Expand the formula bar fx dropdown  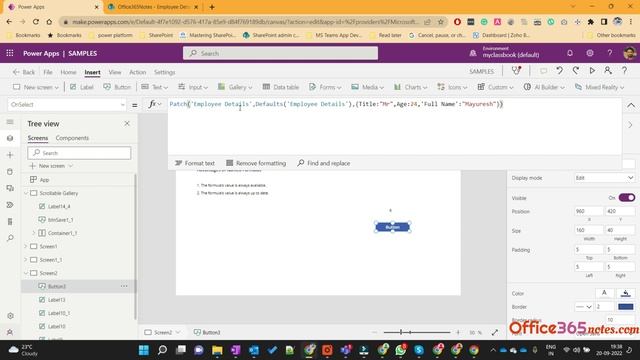159,104
